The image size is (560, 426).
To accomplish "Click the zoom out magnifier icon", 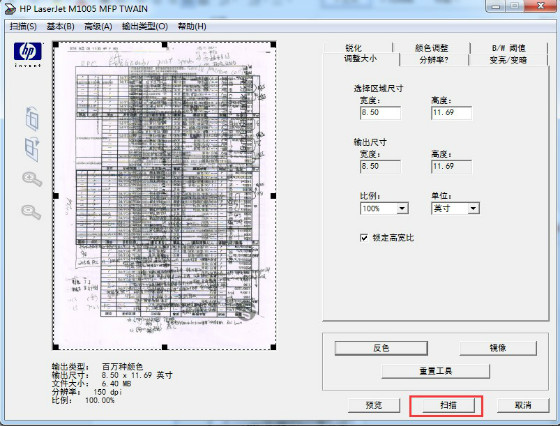I will (31, 212).
